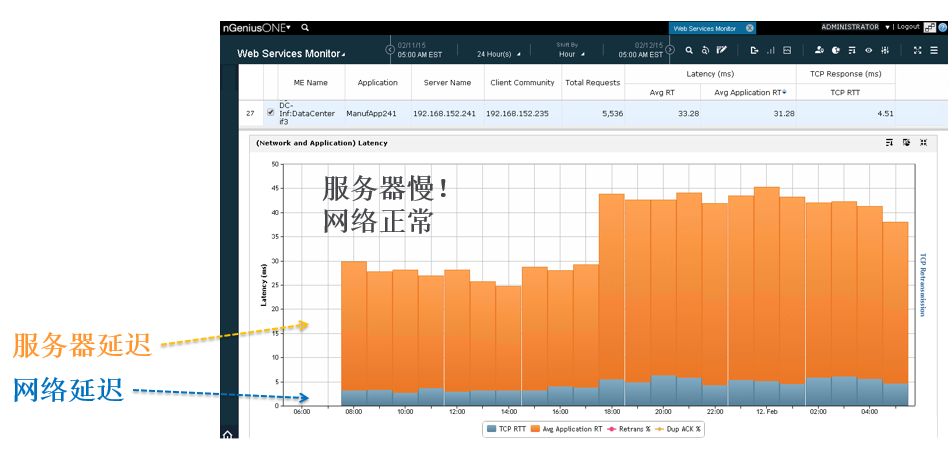948x456 pixels.
Task: Sort by Client Community column header
Action: pyautogui.click(x=522, y=82)
